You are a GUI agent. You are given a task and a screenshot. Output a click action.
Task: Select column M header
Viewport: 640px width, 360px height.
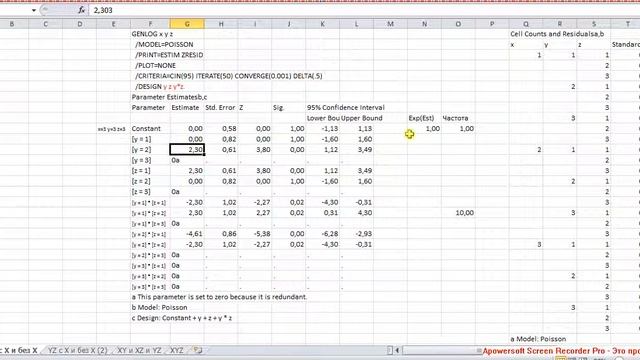(x=390, y=24)
